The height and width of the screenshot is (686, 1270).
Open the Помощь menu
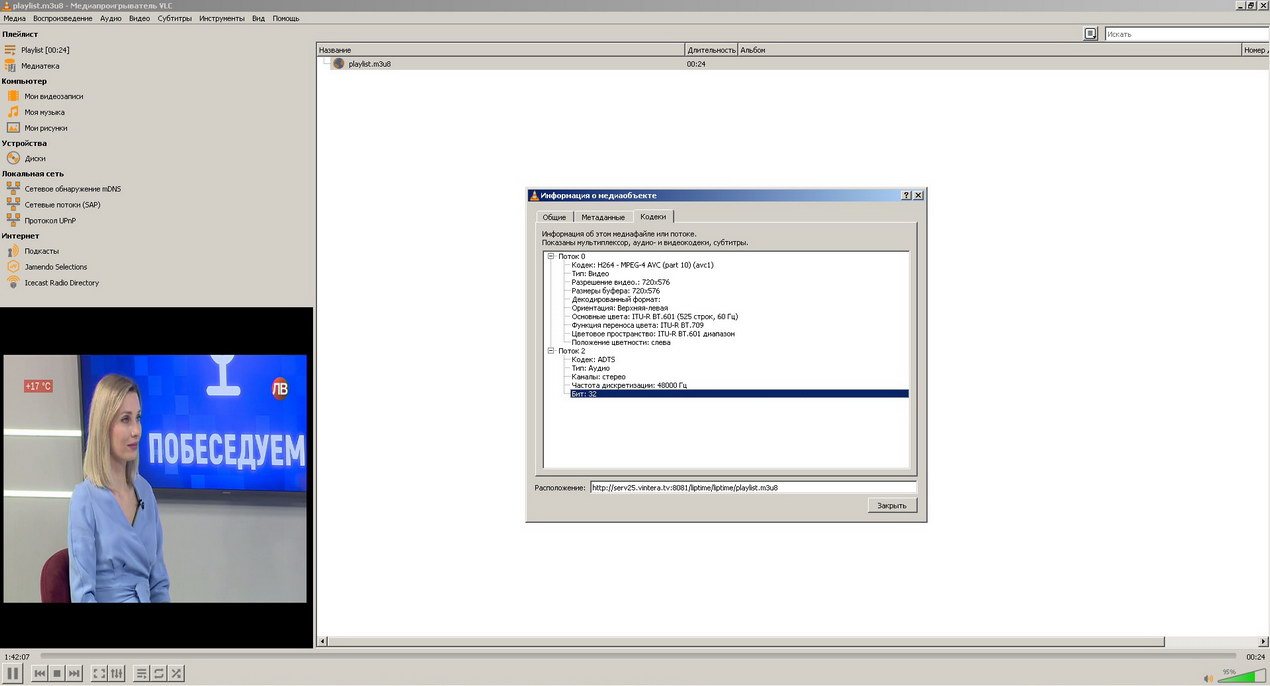tap(286, 18)
